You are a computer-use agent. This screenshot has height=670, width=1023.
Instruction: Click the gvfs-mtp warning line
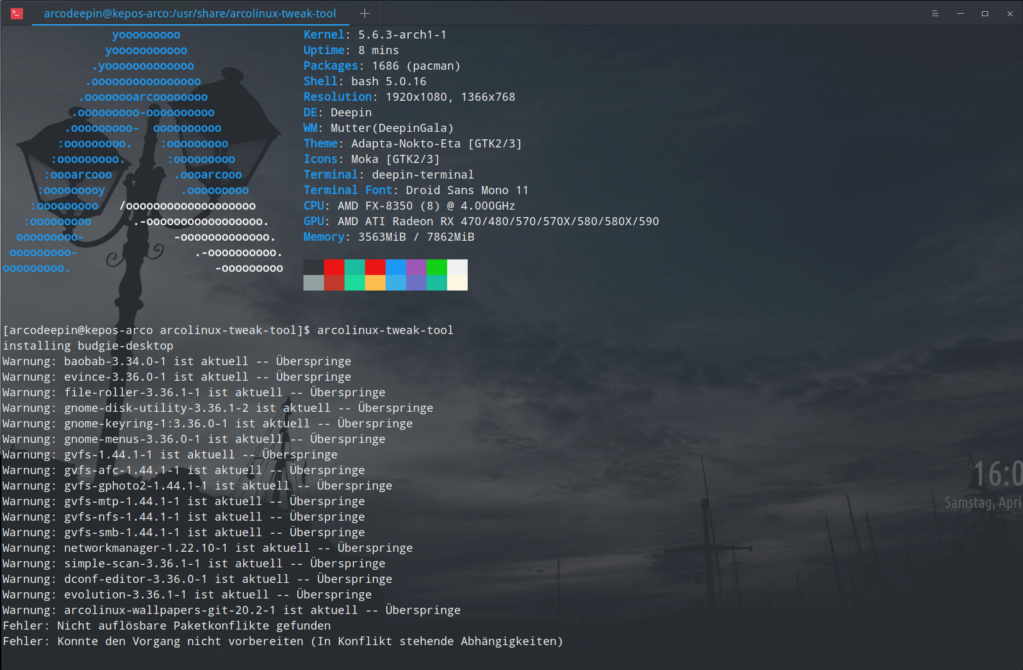point(184,502)
